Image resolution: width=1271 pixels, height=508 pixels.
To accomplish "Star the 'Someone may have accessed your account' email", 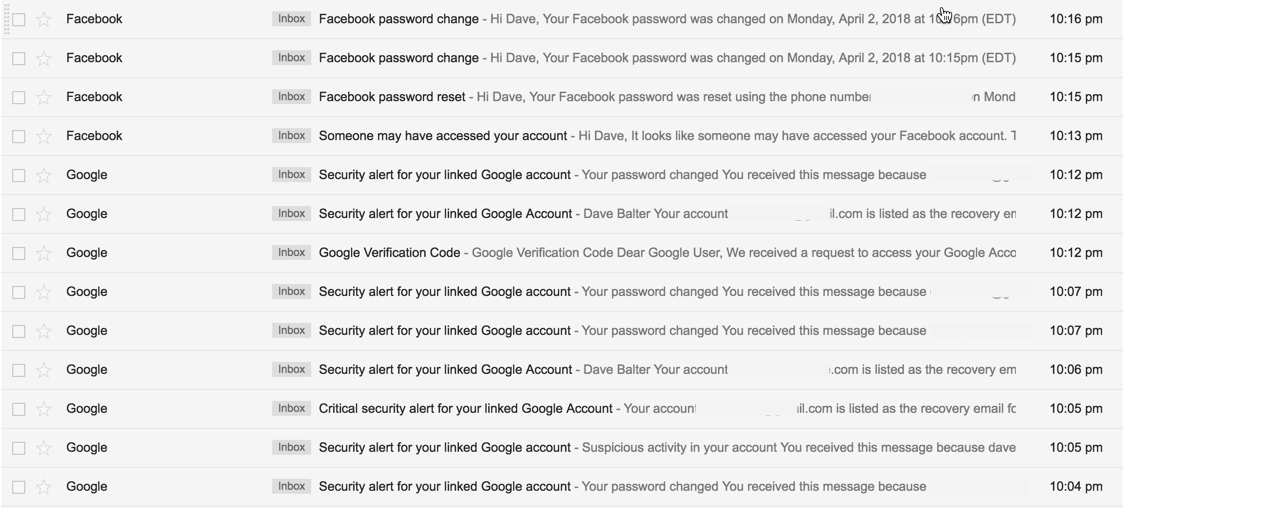I will pyautogui.click(x=43, y=137).
